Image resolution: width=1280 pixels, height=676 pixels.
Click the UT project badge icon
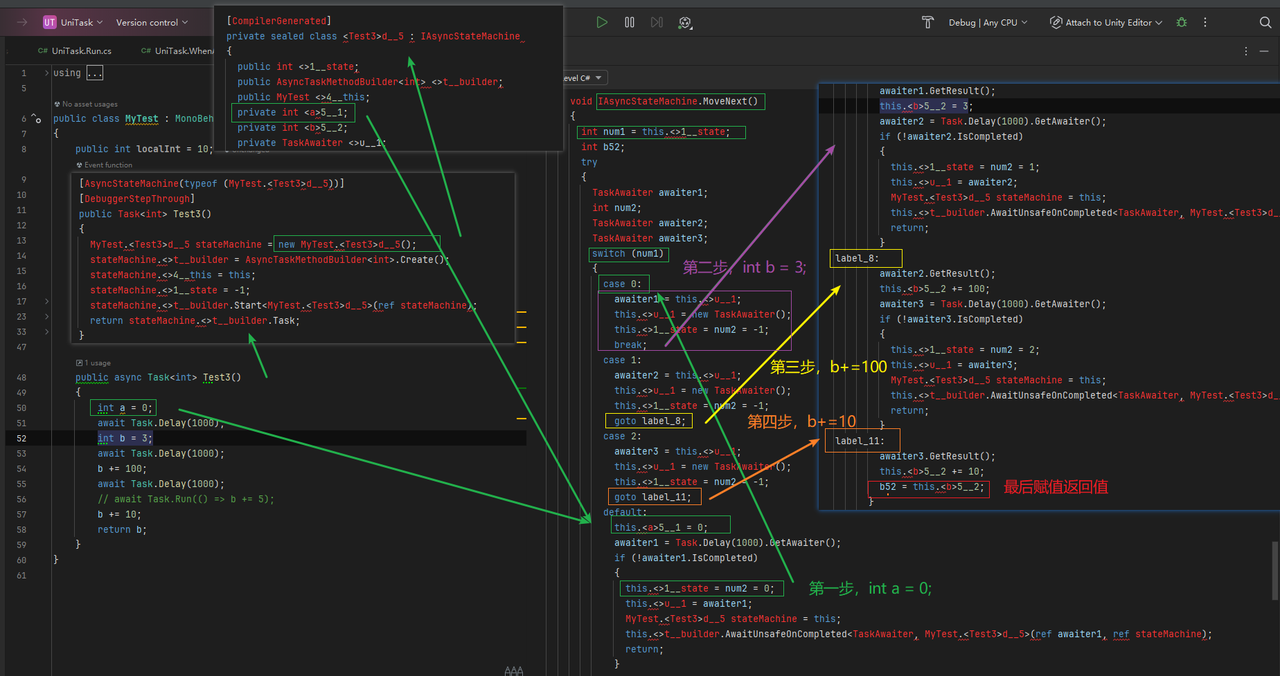point(50,22)
